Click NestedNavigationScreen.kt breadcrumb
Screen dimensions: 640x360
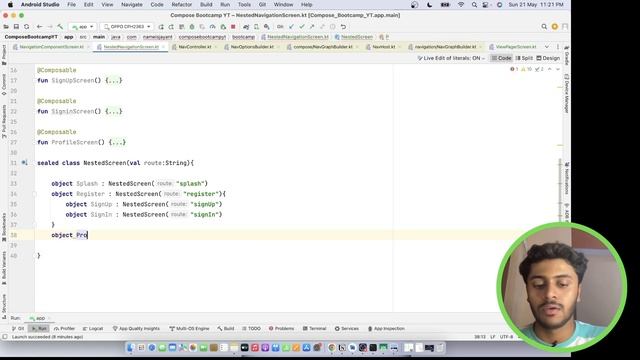(298, 37)
